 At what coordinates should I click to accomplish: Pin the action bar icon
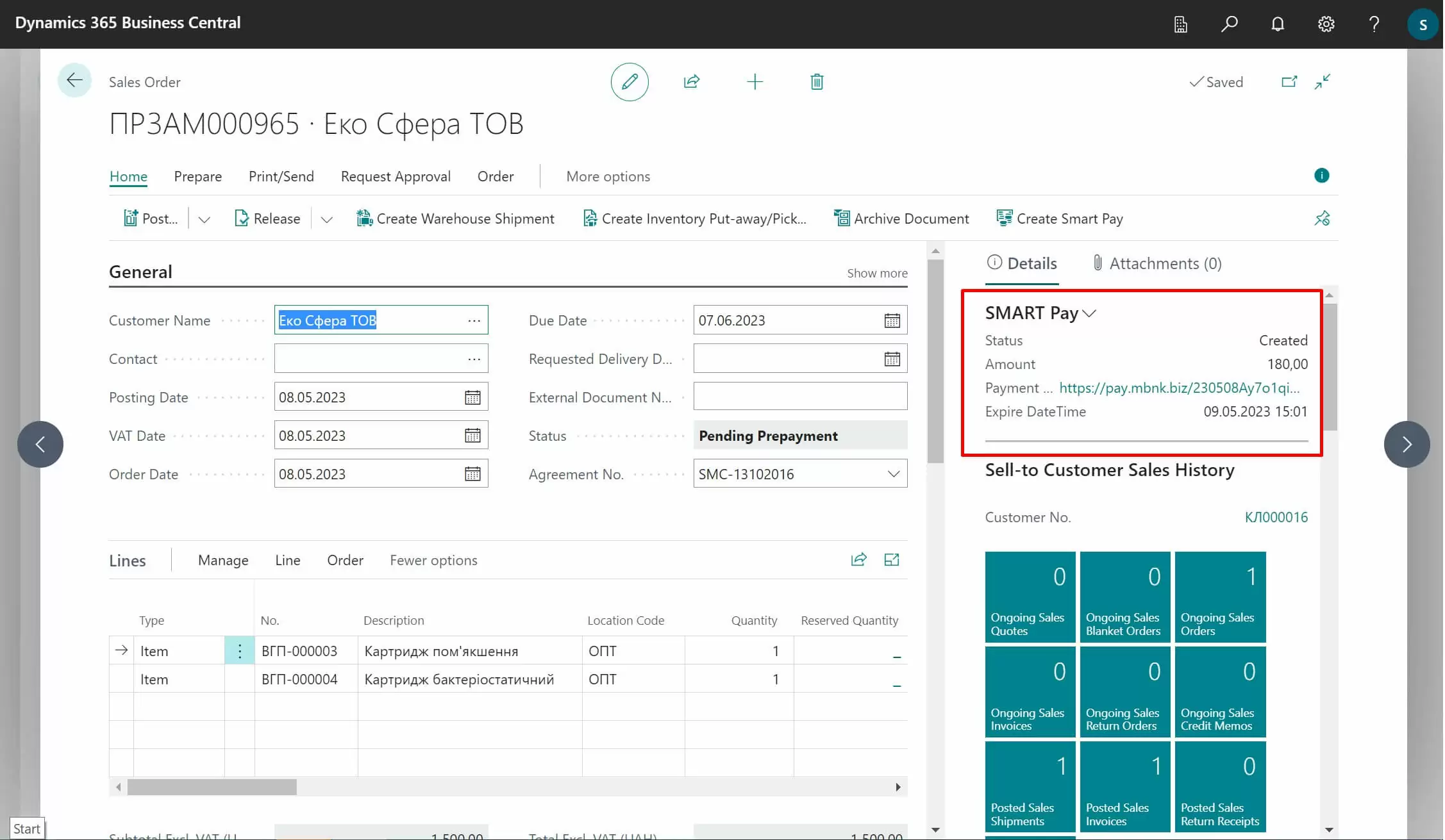coord(1321,218)
